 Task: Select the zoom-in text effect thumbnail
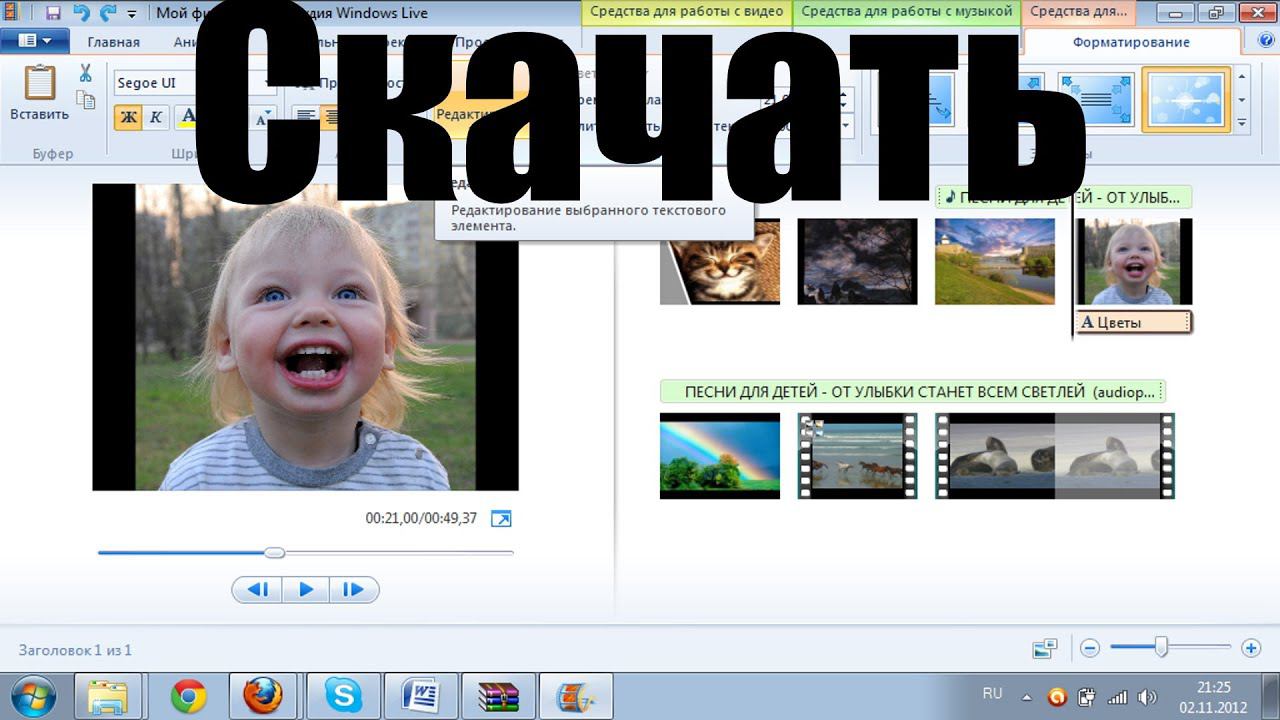1097,99
